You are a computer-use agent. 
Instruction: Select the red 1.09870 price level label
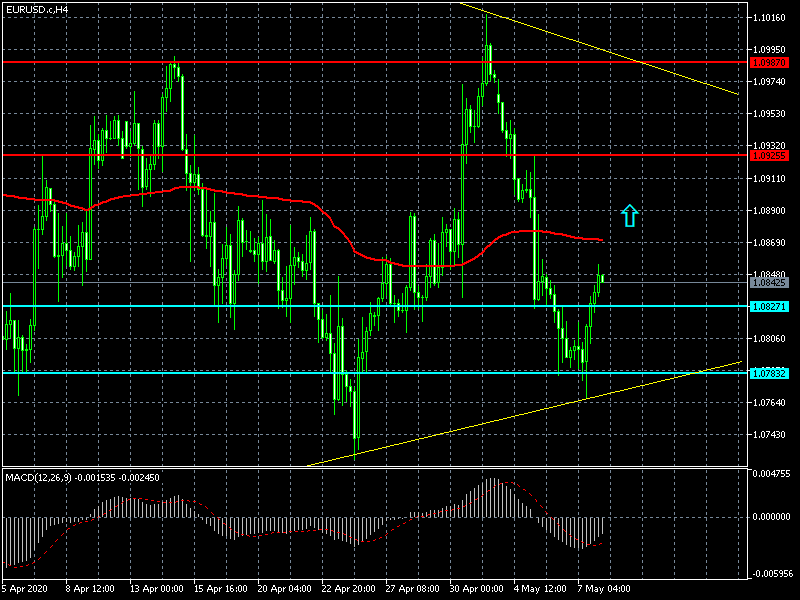tap(769, 62)
